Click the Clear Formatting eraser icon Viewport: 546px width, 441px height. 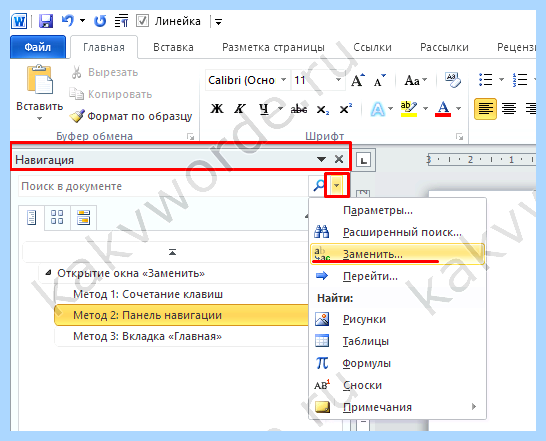pyautogui.click(x=453, y=80)
